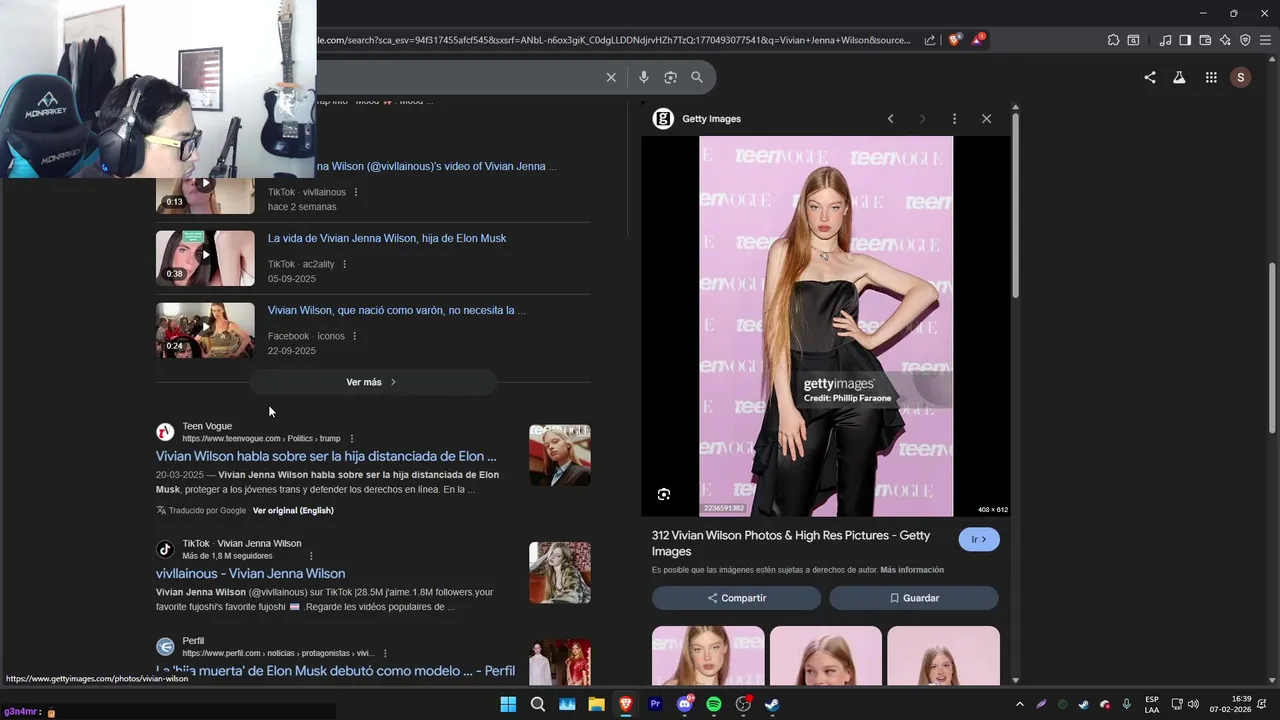
Task: Open Brave VPN shield icon
Action: [x=1245, y=40]
